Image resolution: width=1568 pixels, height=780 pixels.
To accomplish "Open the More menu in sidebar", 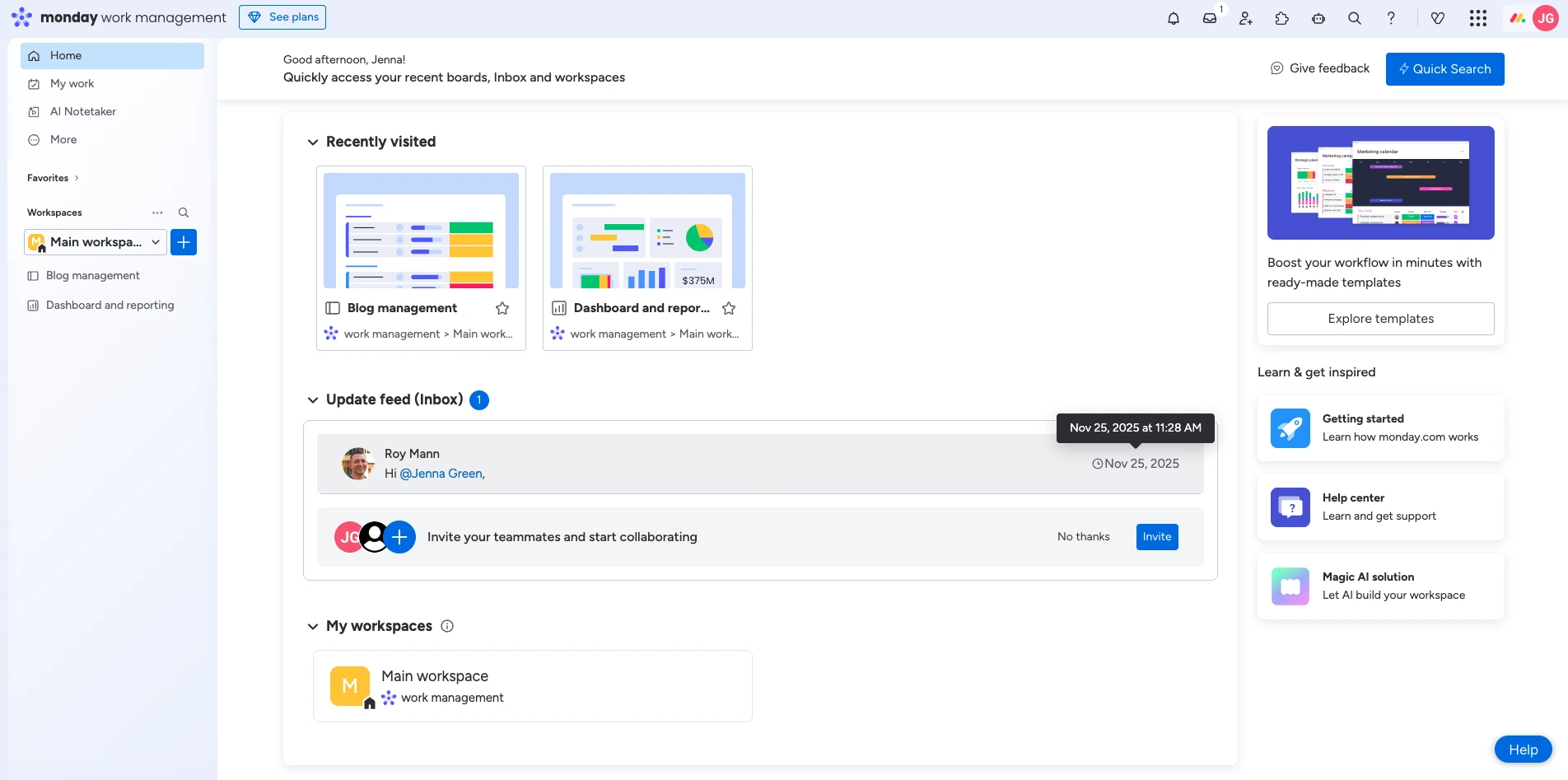I will tap(112, 140).
